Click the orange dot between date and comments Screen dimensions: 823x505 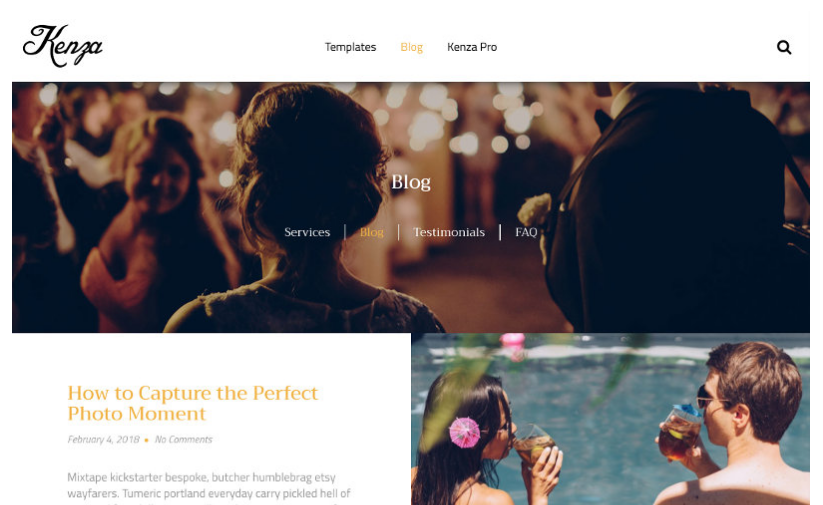tap(146, 440)
